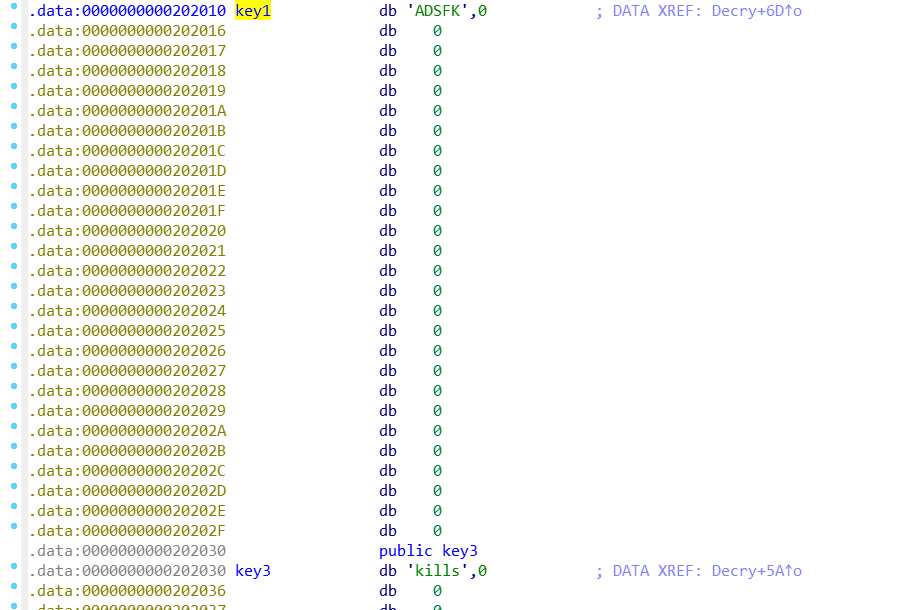Select address .data:000000000020202C
Image resolution: width=915 pixels, height=610 pixels.
(127, 471)
